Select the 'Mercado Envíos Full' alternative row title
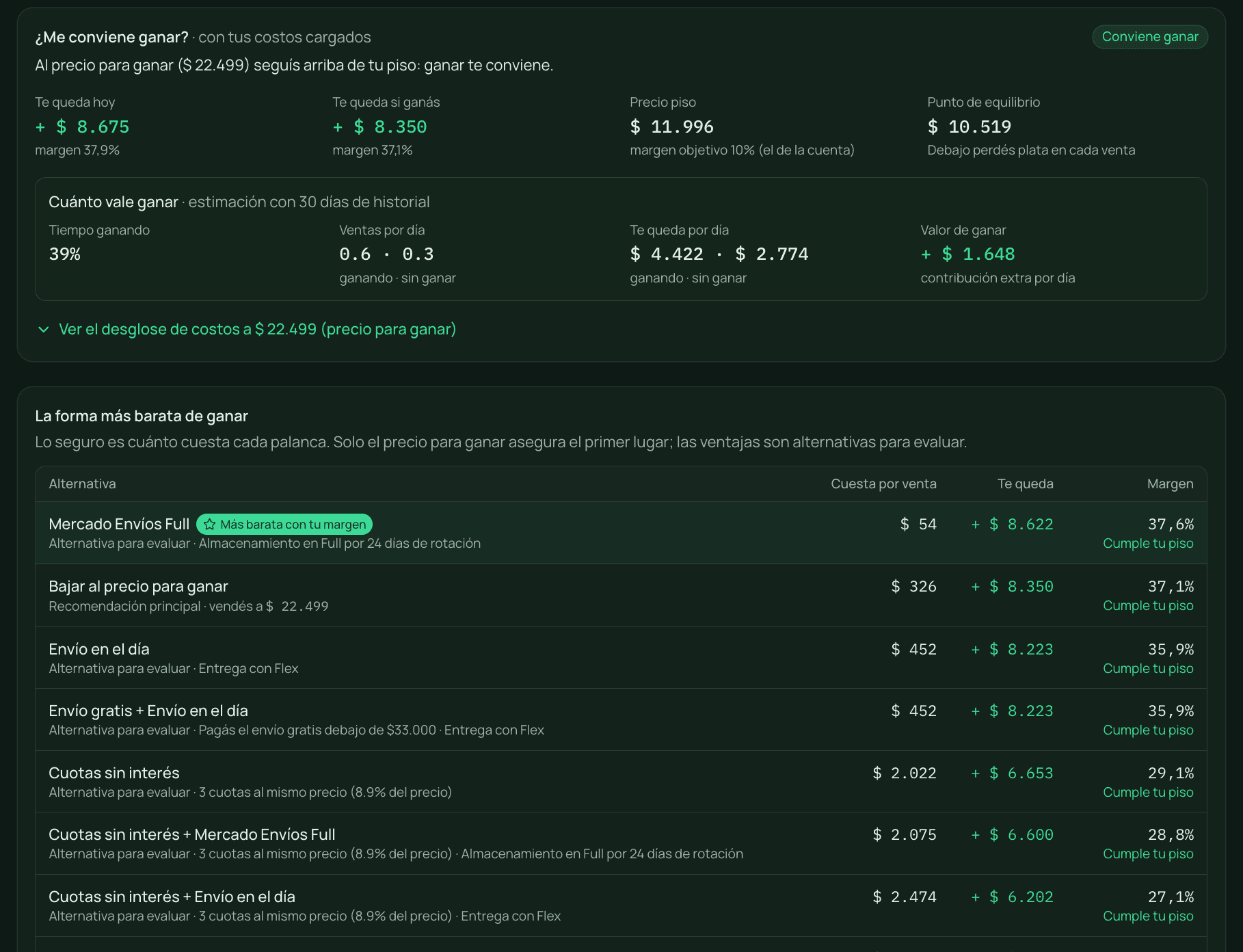The width and height of the screenshot is (1243, 952). click(119, 524)
